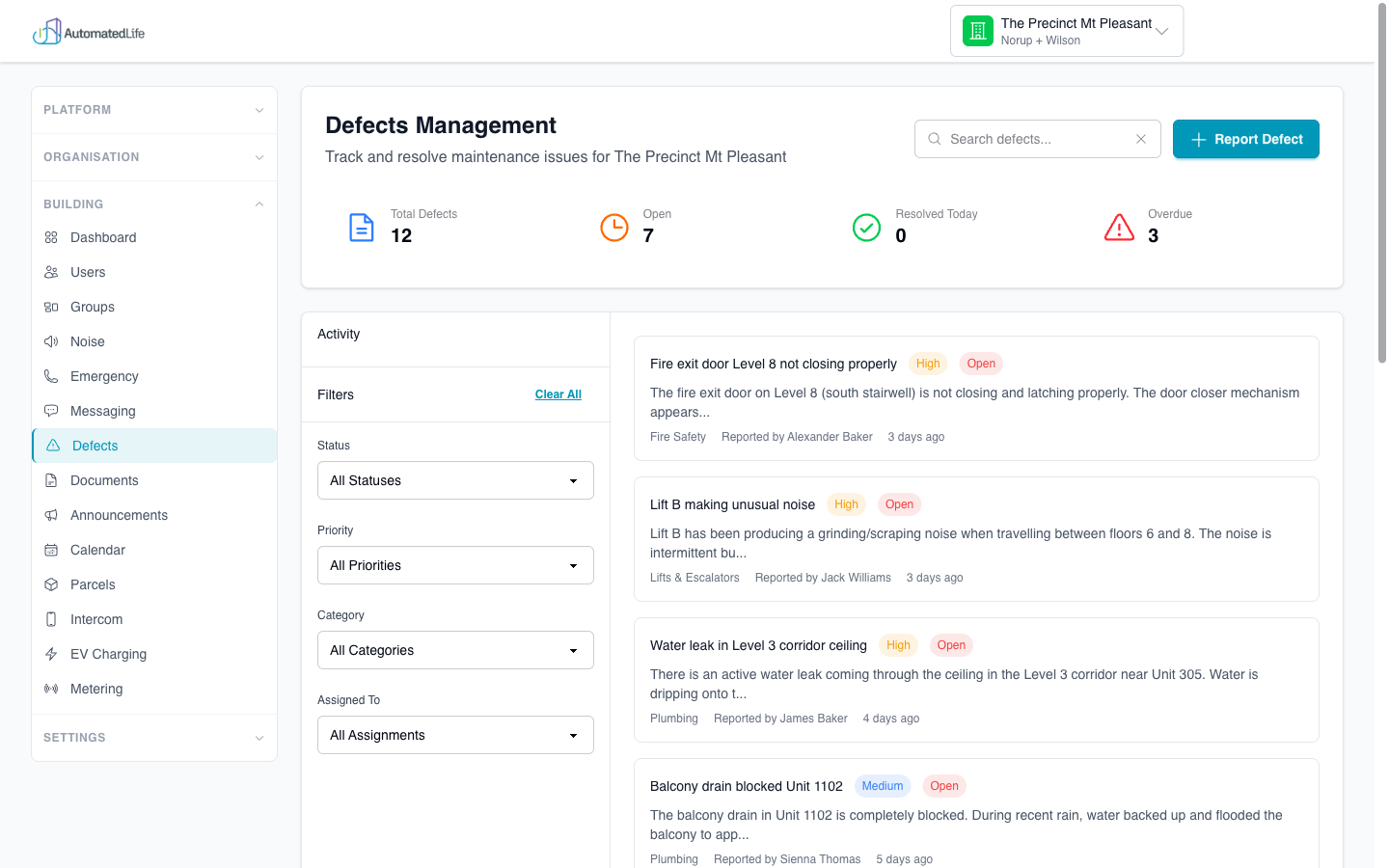Go to Documents in the sidebar
The width and height of the screenshot is (1389, 868).
coord(104,480)
